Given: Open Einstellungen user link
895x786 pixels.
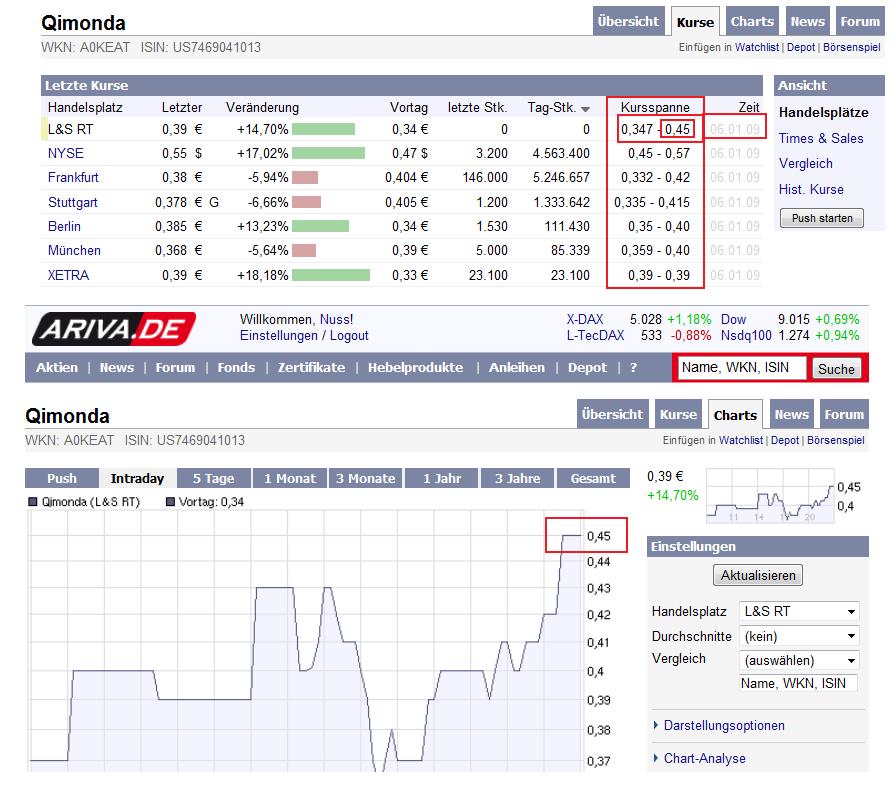Looking at the screenshot, I should [x=279, y=336].
